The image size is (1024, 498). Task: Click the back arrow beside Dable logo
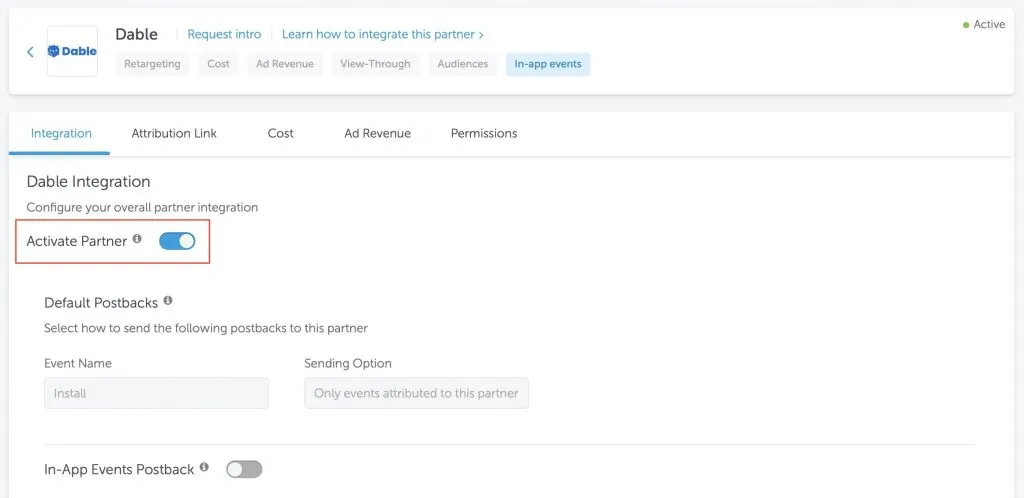[x=30, y=52]
